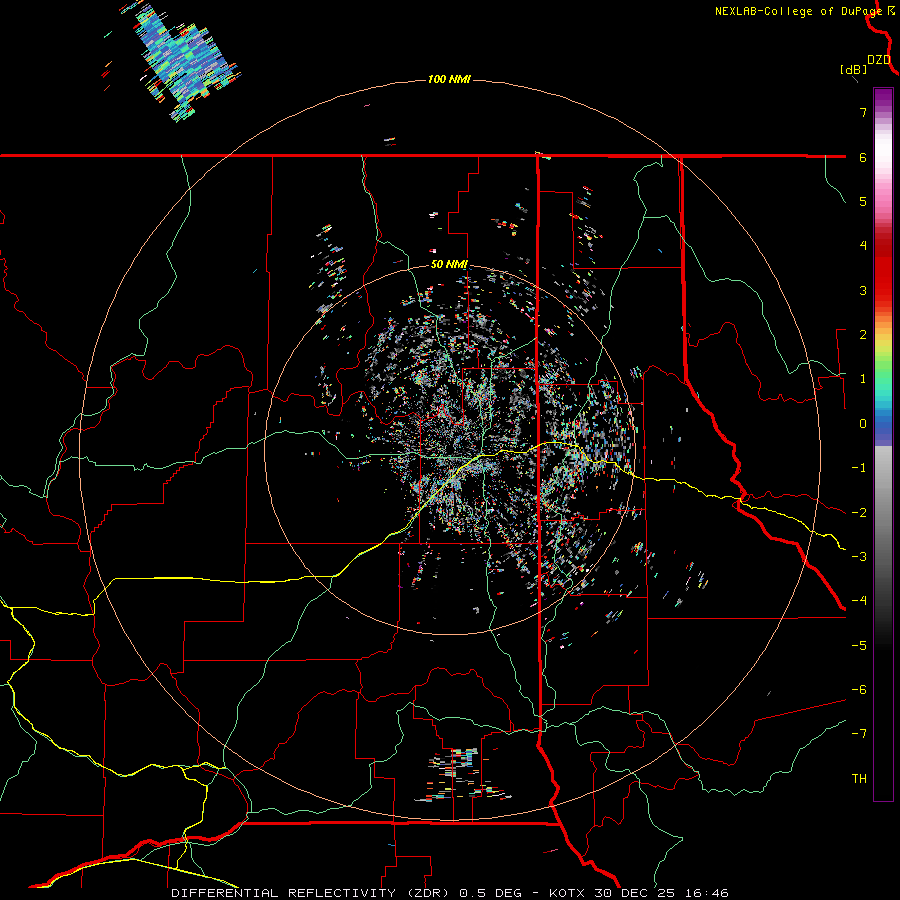Image resolution: width=900 pixels, height=900 pixels.
Task: Click the 4 value on the color scale
Action: [x=863, y=246]
